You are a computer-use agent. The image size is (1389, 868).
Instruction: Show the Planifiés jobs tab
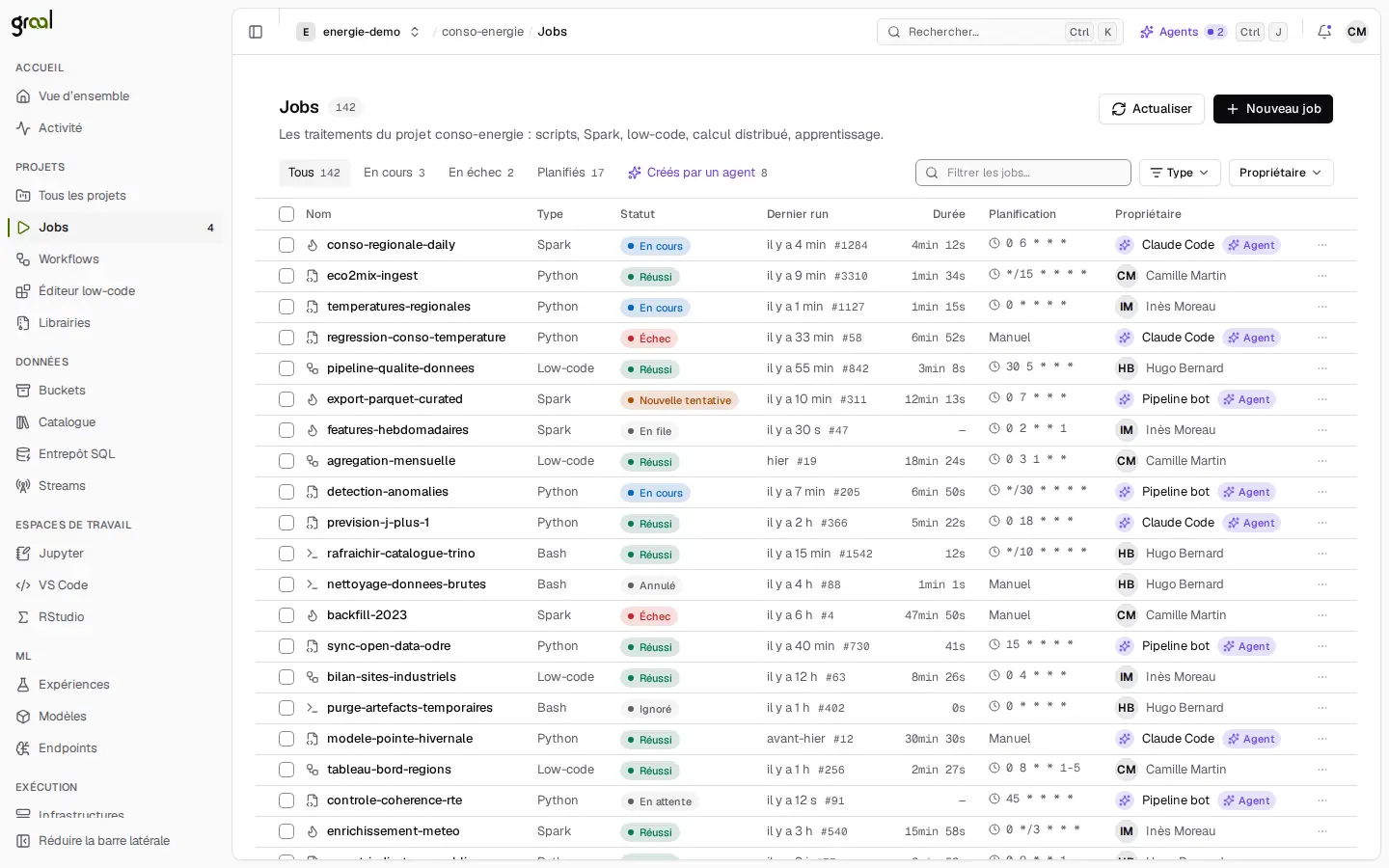[x=571, y=173]
